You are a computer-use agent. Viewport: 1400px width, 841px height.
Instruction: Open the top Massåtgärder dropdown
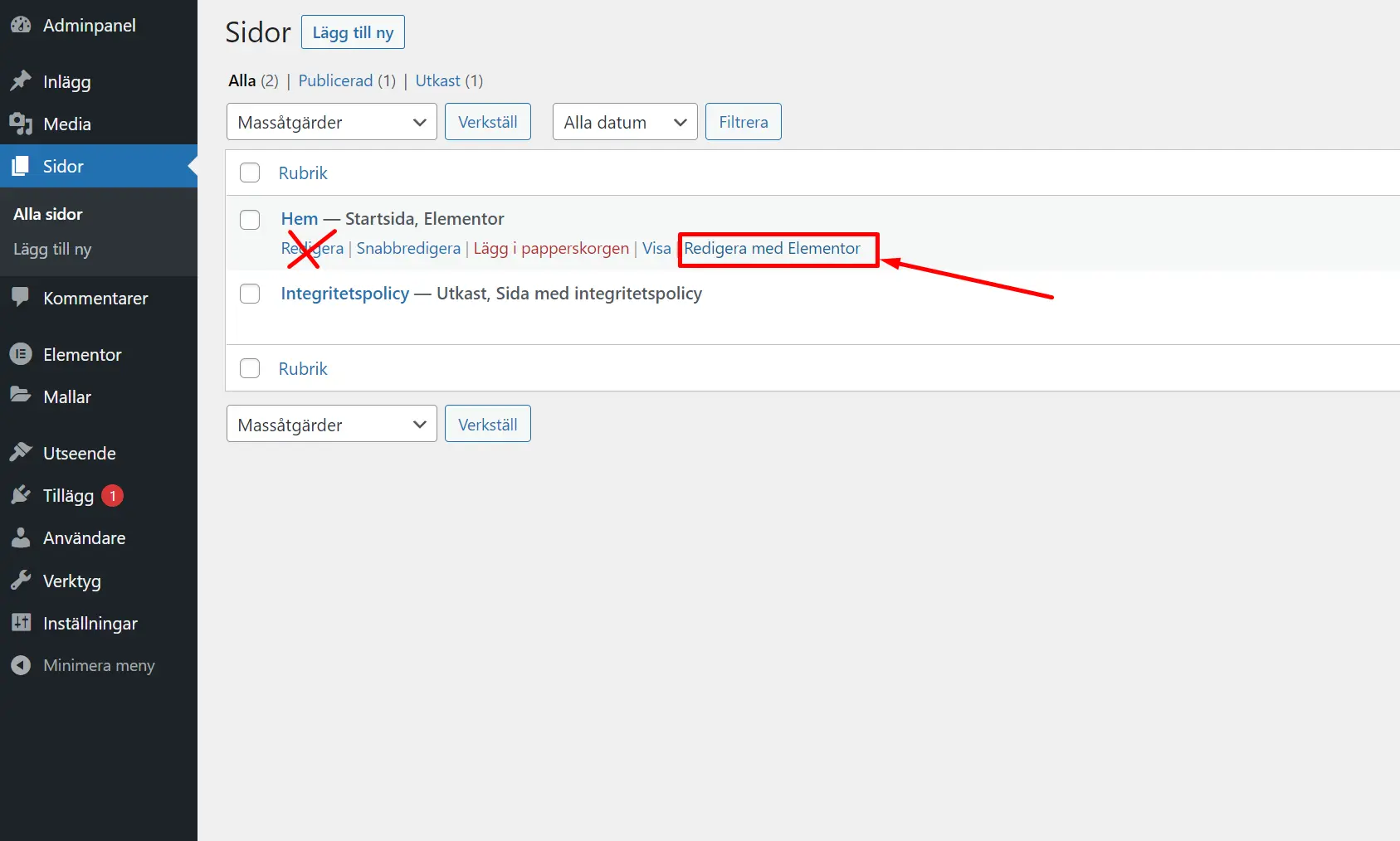point(331,122)
